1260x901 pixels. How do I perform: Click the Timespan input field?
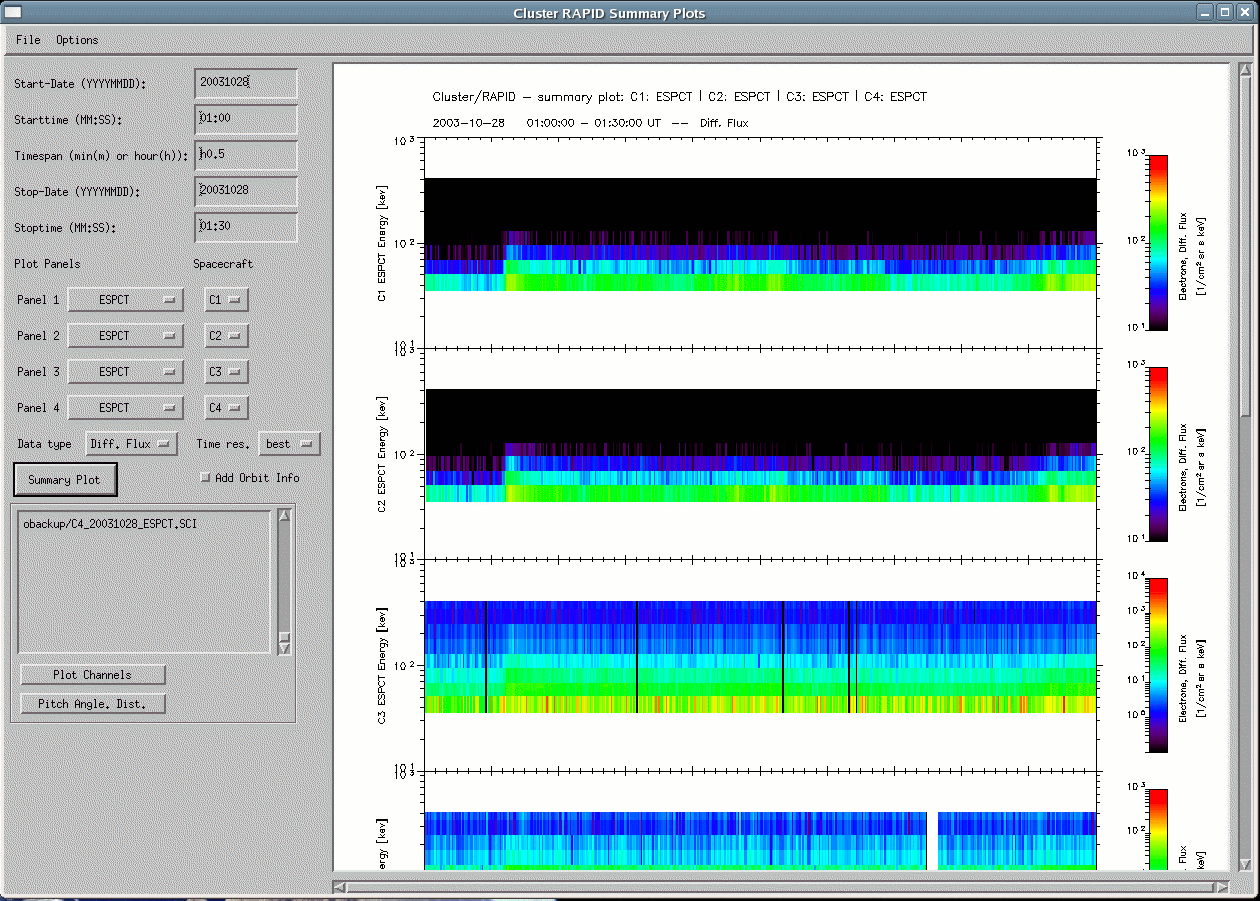point(246,155)
